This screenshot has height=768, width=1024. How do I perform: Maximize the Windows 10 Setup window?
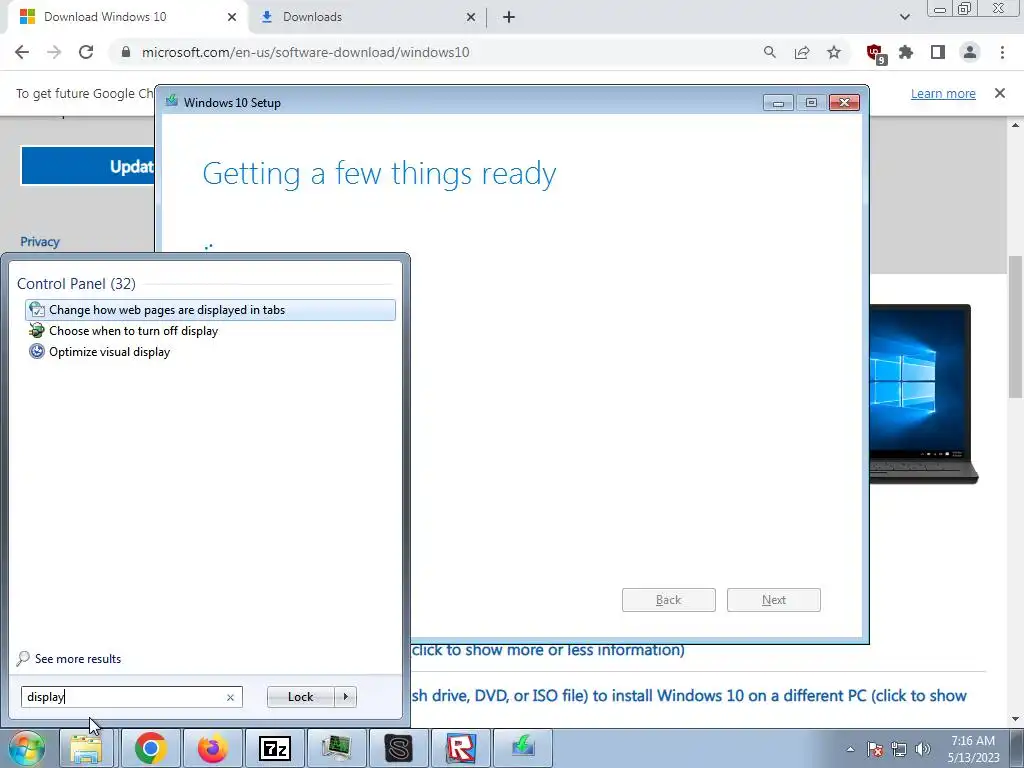(x=811, y=103)
